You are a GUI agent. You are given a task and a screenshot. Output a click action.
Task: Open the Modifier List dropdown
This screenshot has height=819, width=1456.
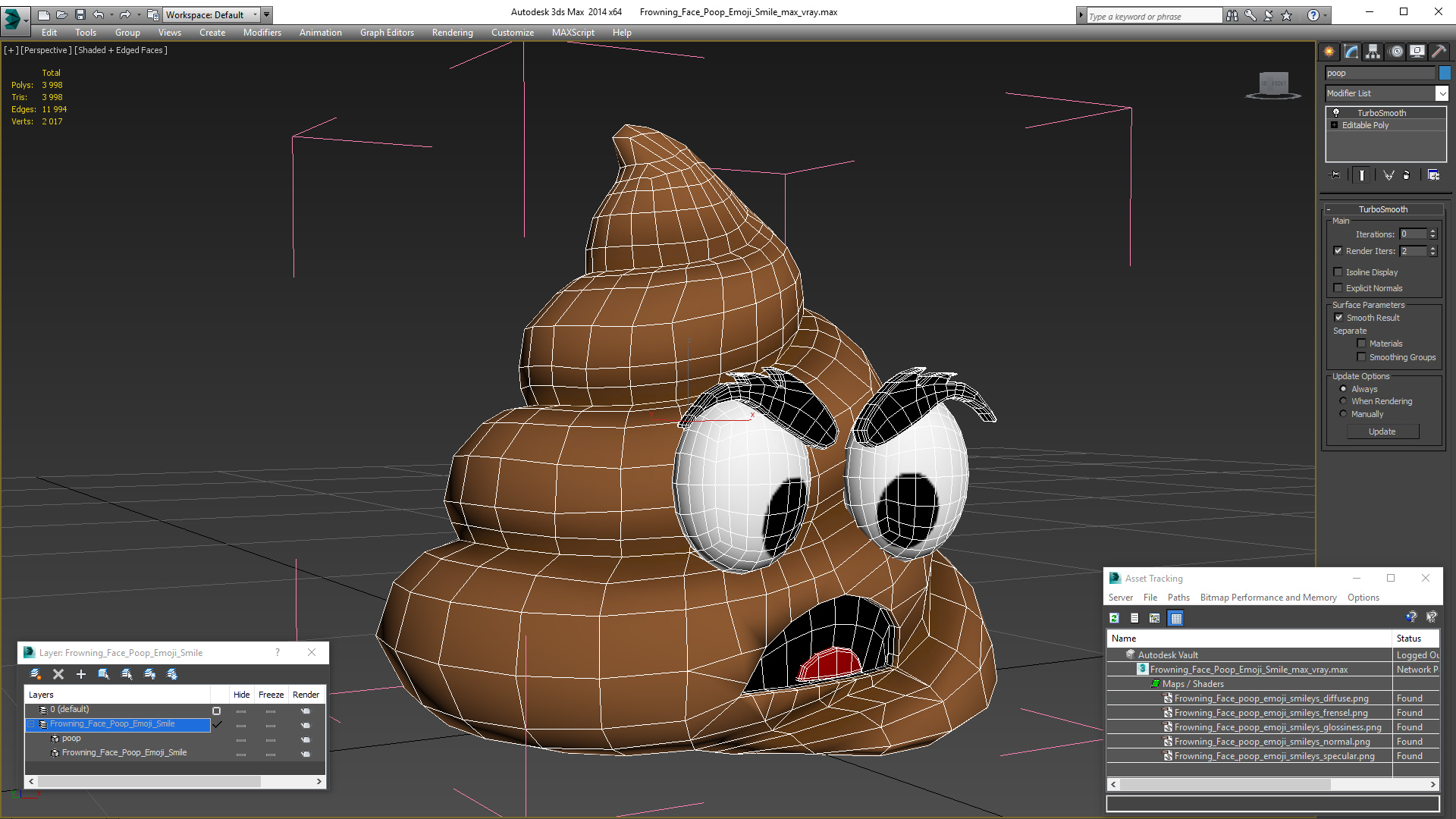[x=1442, y=93]
